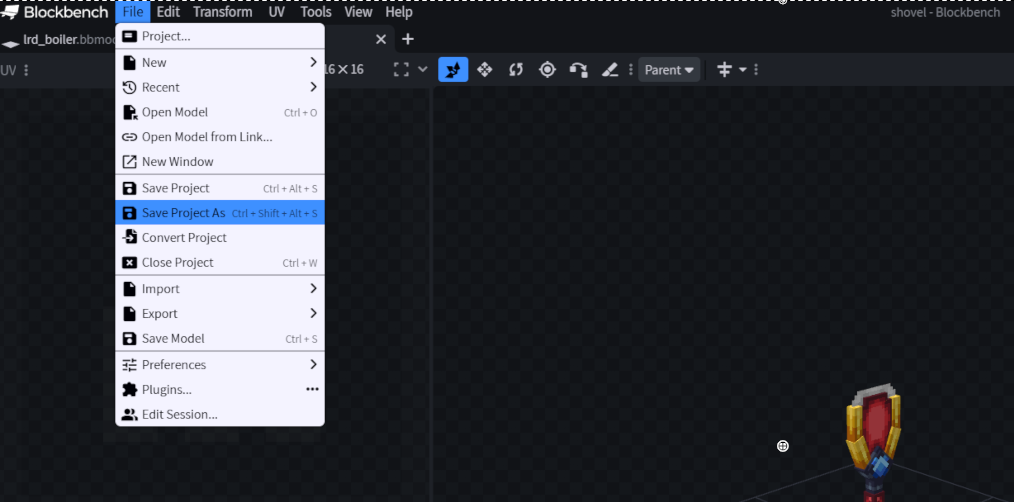Click Save Project As
1014x502 pixels.
pyautogui.click(x=220, y=213)
